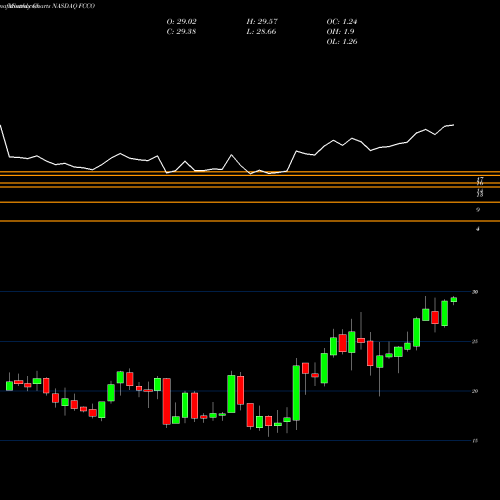Viewport: 500px width, 500px height.
Task: Click the high value 'H: 29.57'
Action: tap(262, 22)
